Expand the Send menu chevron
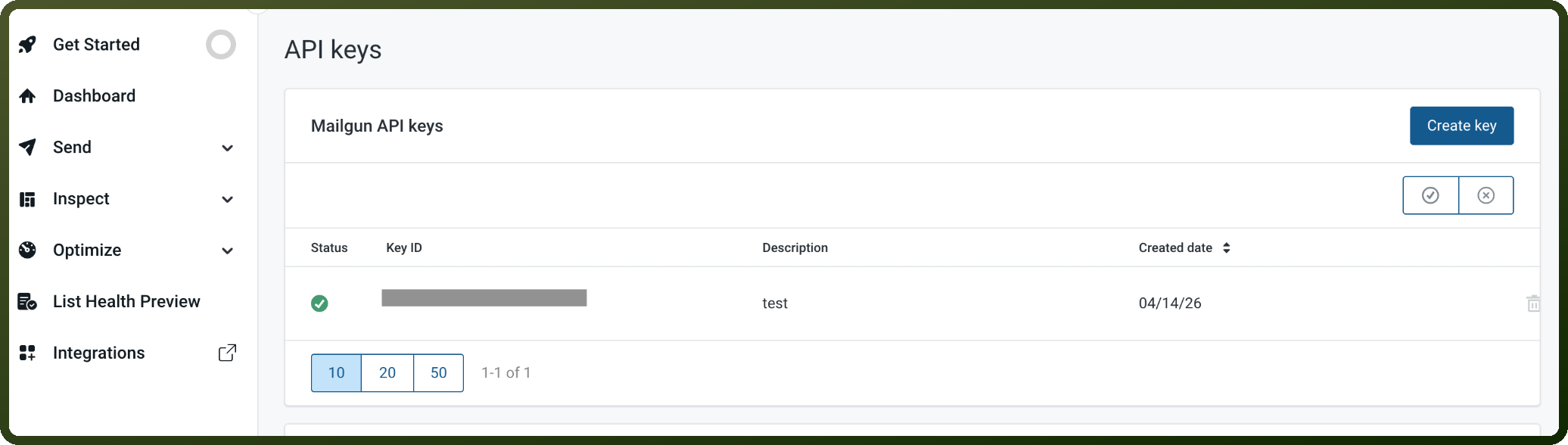The height and width of the screenshot is (445, 1568). click(227, 148)
